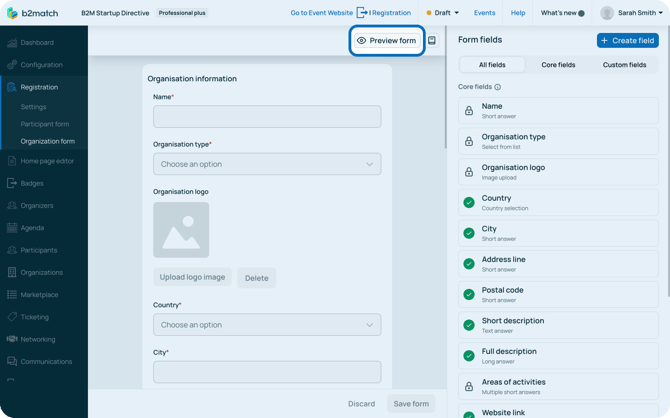Viewport: 670px width, 418px height.
Task: Click the organisation Name input field
Action: coord(267,117)
